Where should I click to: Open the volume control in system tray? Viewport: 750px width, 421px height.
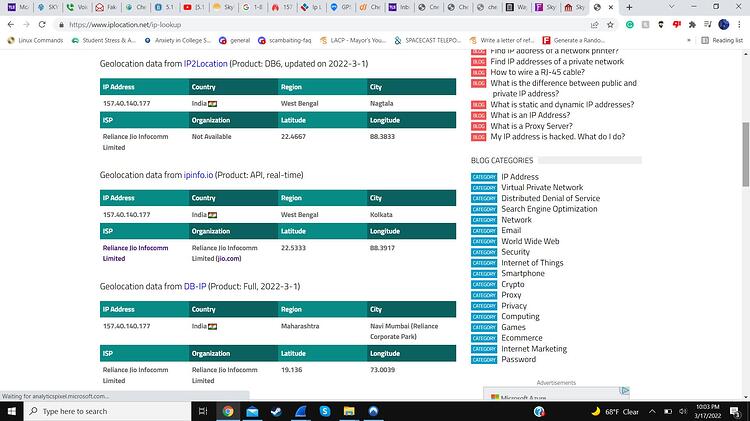coord(683,411)
